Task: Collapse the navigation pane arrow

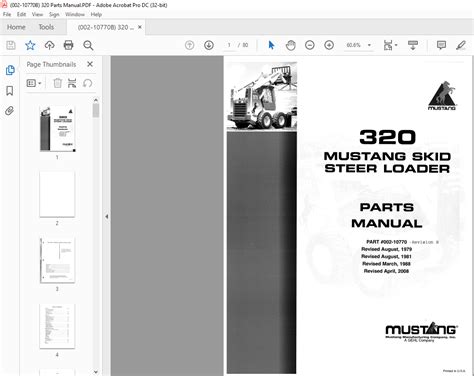Action: tap(107, 216)
